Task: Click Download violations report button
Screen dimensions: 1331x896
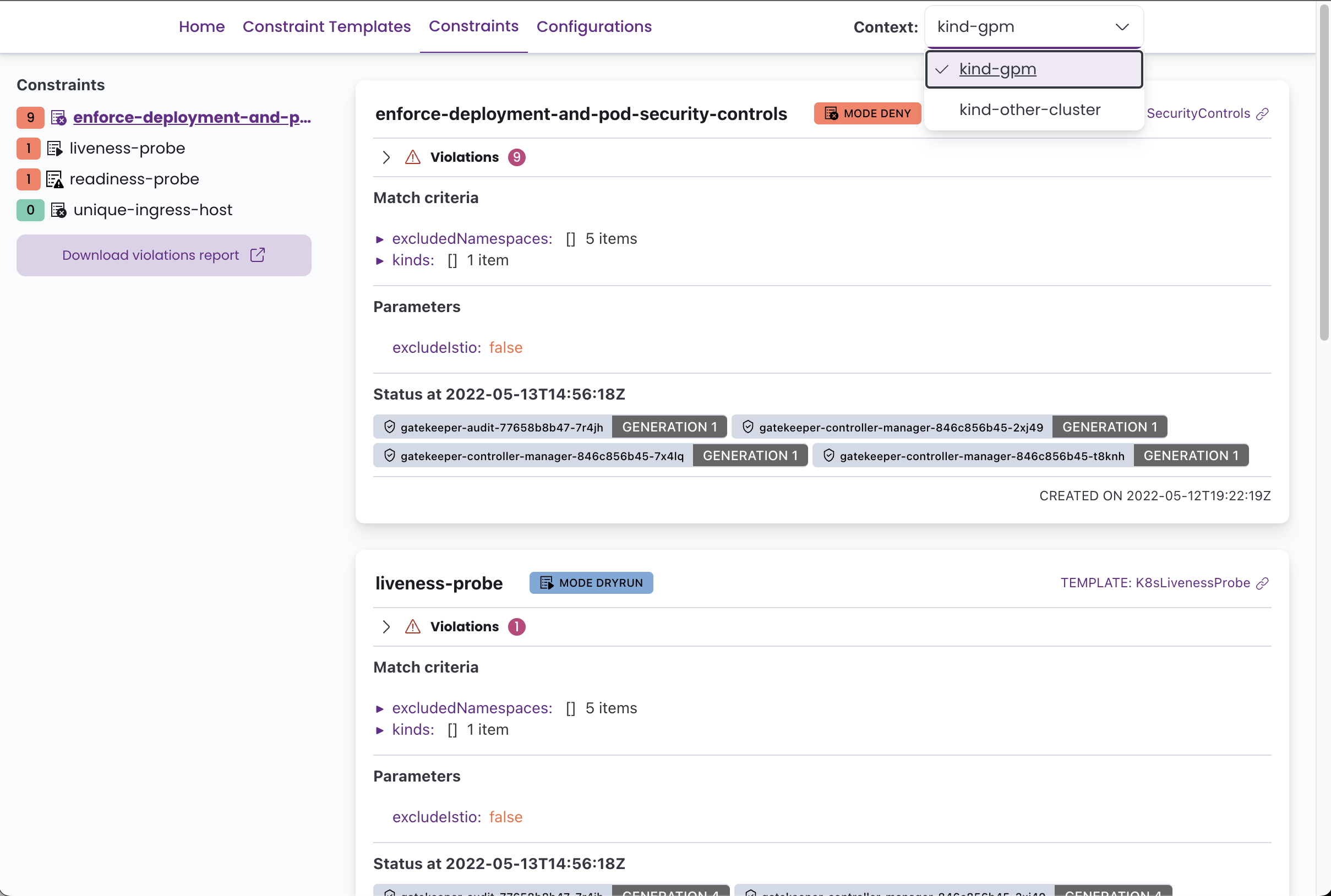Action: point(163,255)
